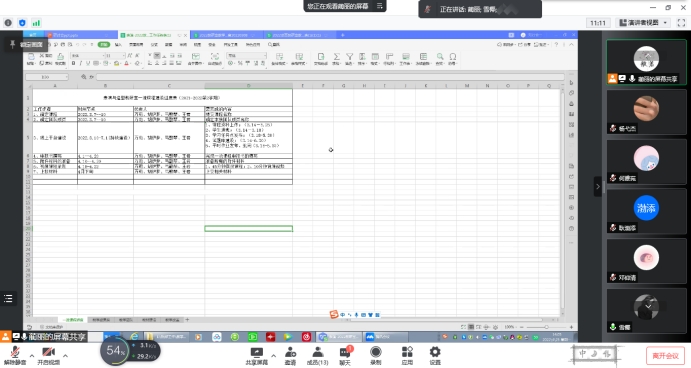The height and width of the screenshot is (368, 691).
Task: Start 录制 recording
Action: pyautogui.click(x=375, y=356)
